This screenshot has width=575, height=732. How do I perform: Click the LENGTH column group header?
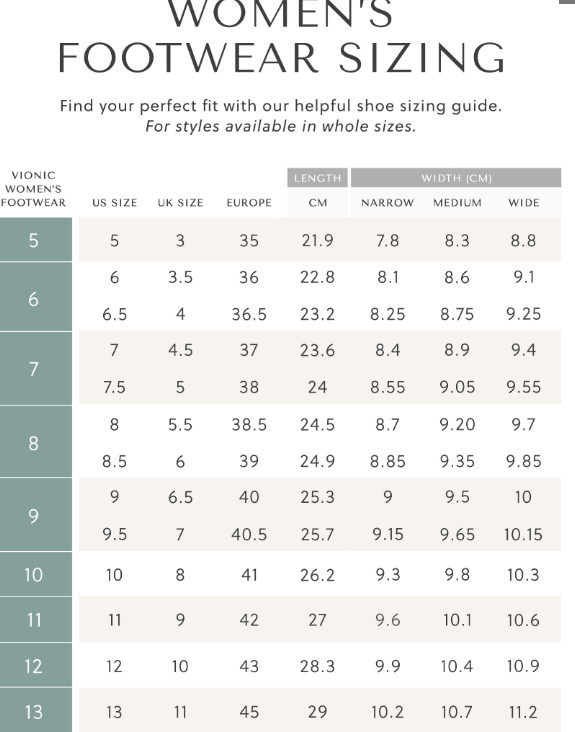[x=317, y=178]
